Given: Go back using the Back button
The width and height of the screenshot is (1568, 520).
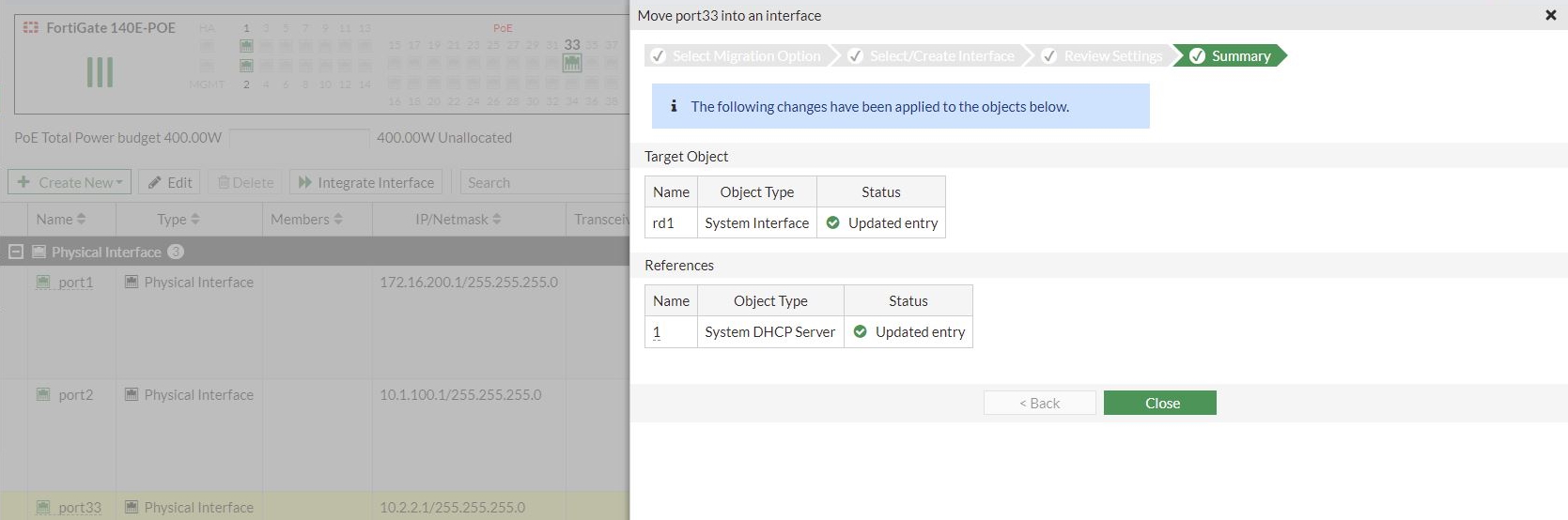Looking at the screenshot, I should coord(1039,403).
